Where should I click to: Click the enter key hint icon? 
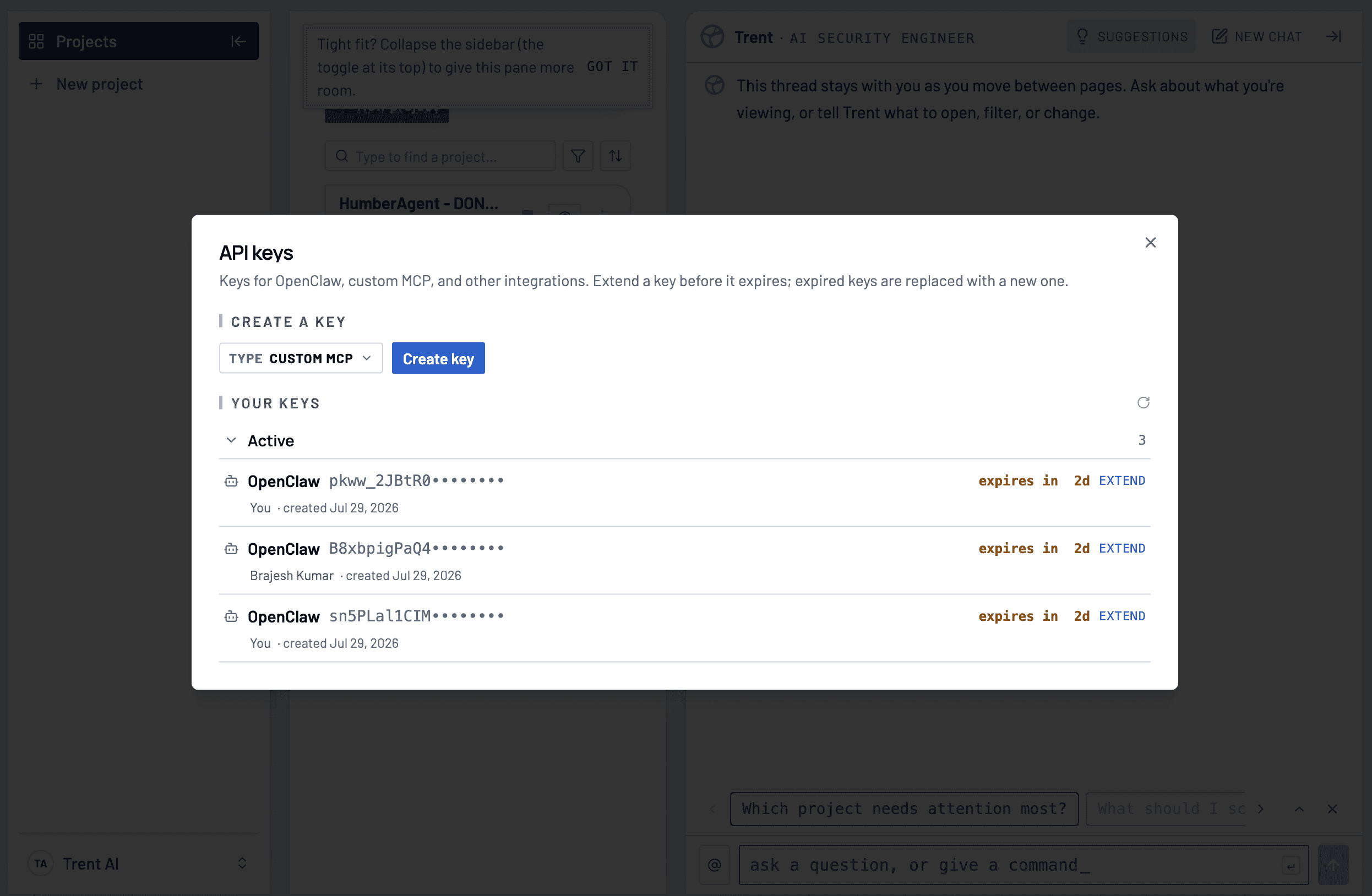[1291, 865]
